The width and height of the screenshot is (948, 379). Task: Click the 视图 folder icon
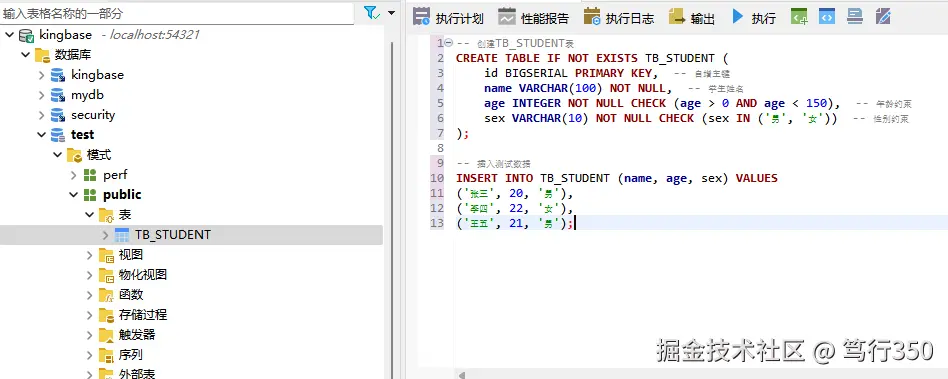(x=106, y=255)
